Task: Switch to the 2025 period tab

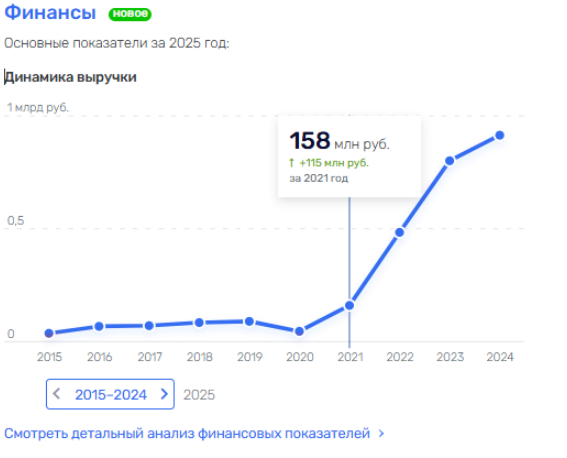Action: (199, 395)
